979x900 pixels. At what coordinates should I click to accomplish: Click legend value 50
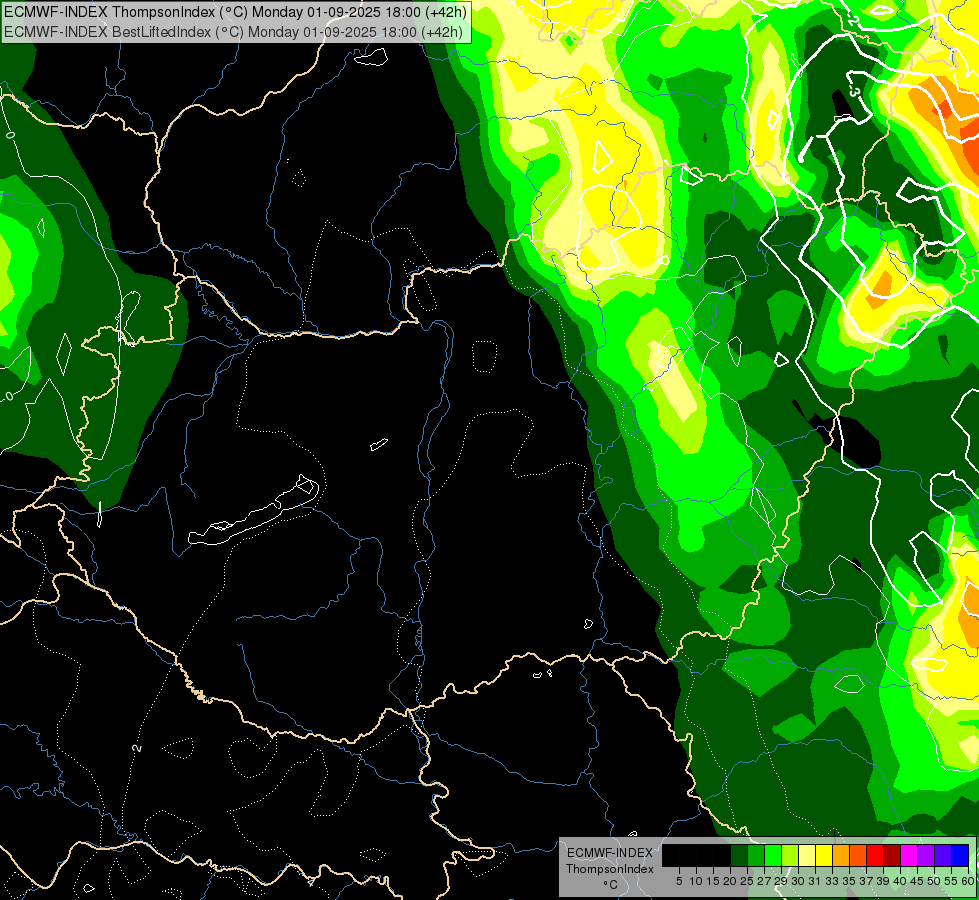click(x=935, y=881)
